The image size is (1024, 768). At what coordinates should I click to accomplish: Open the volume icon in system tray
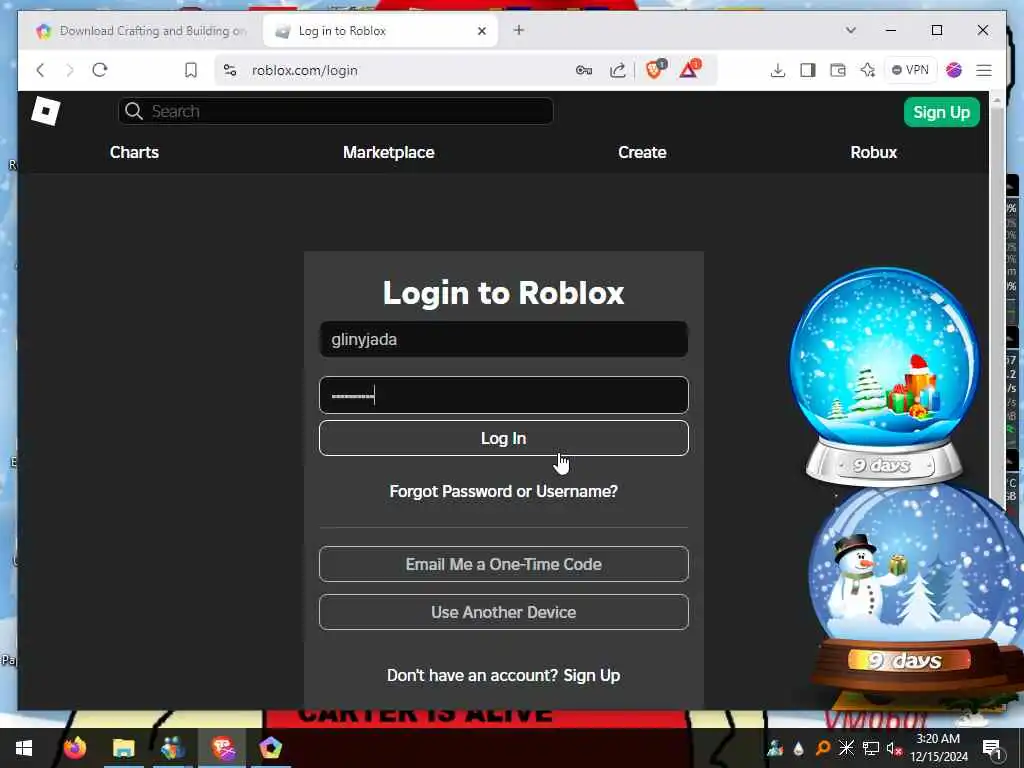pyautogui.click(x=894, y=748)
